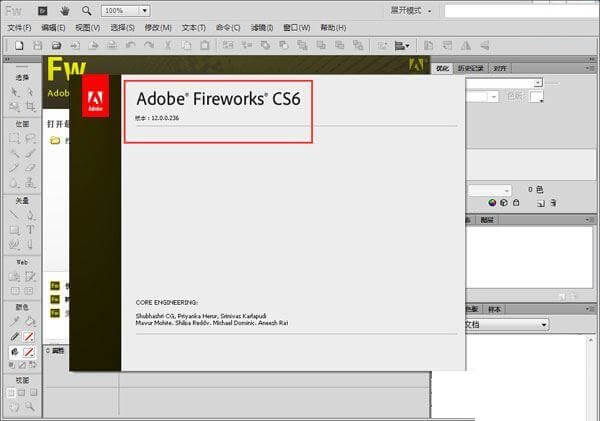The image size is (600, 421).
Task: Toggle standard screen view mode button
Action: 11,392
